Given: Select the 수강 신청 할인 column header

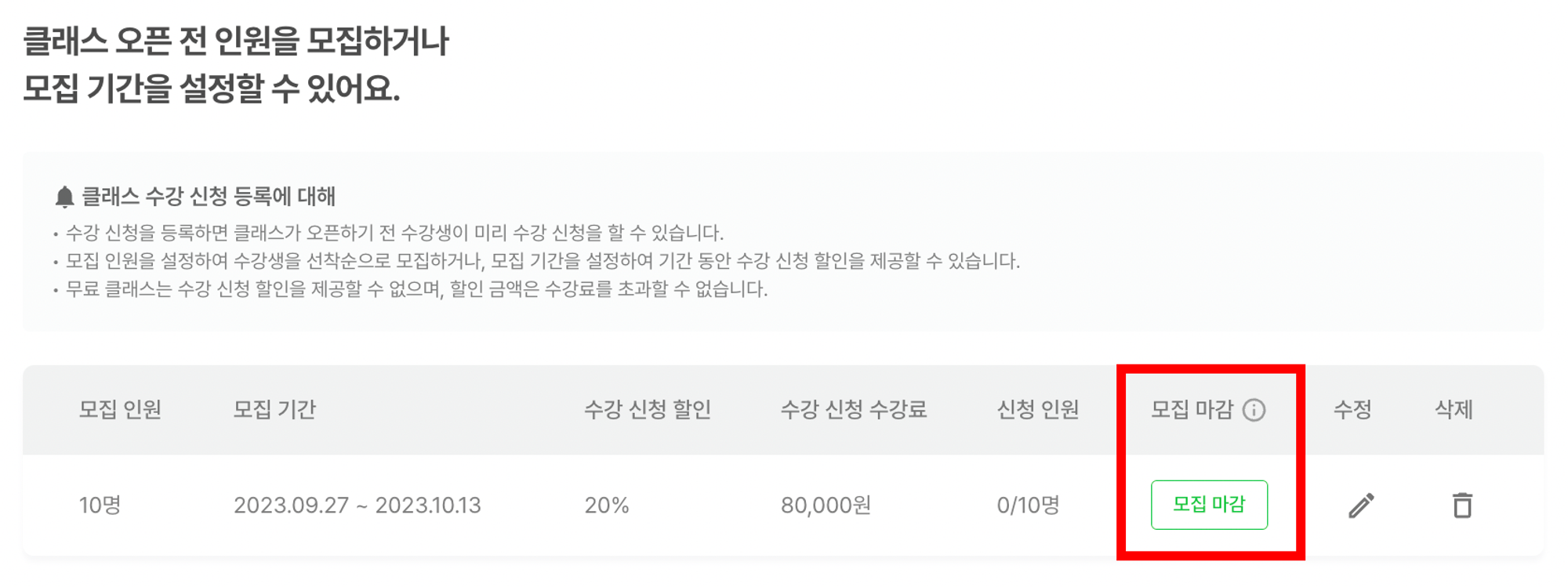Looking at the screenshot, I should point(647,410).
